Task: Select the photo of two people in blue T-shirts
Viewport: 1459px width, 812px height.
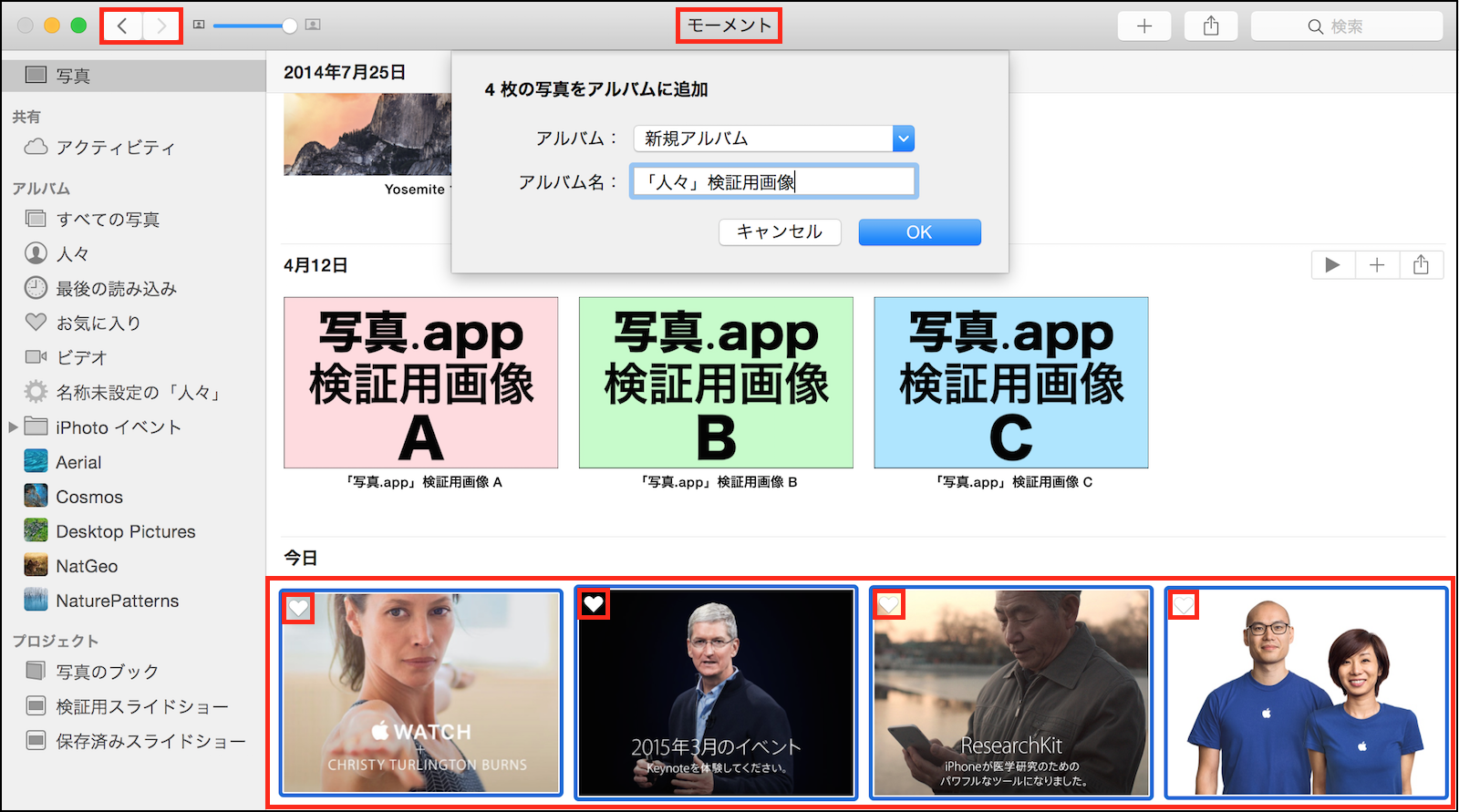Action: tap(1307, 694)
